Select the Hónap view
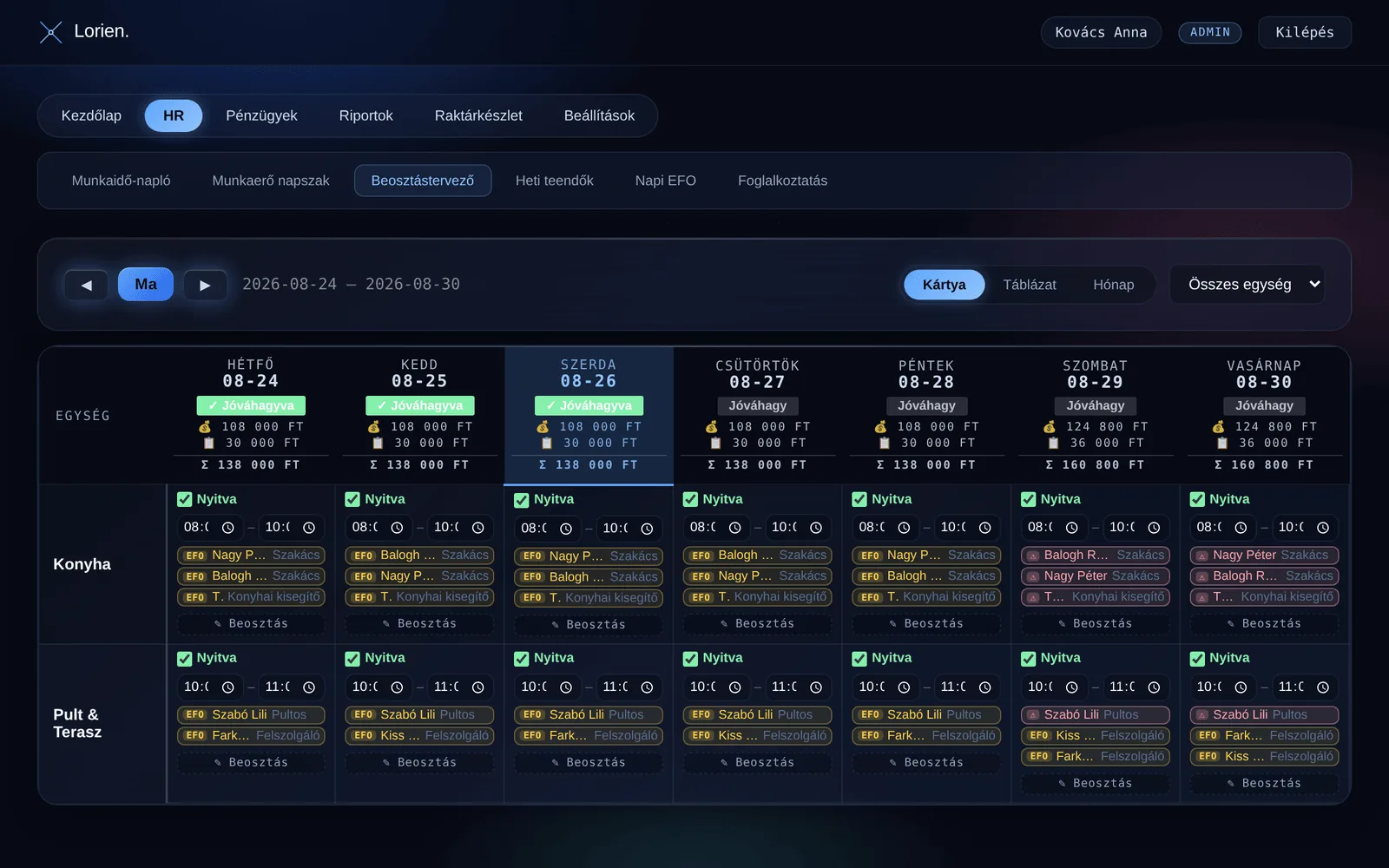Screen dimensions: 1389x868 point(1114,285)
